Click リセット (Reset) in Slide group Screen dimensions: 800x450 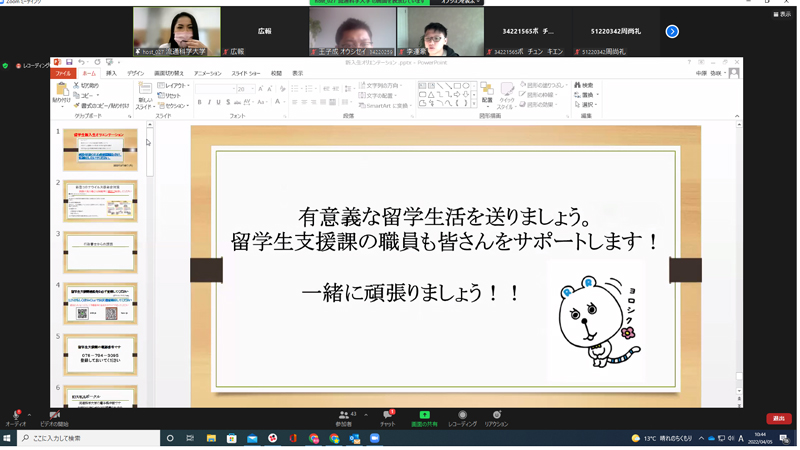tap(170, 95)
